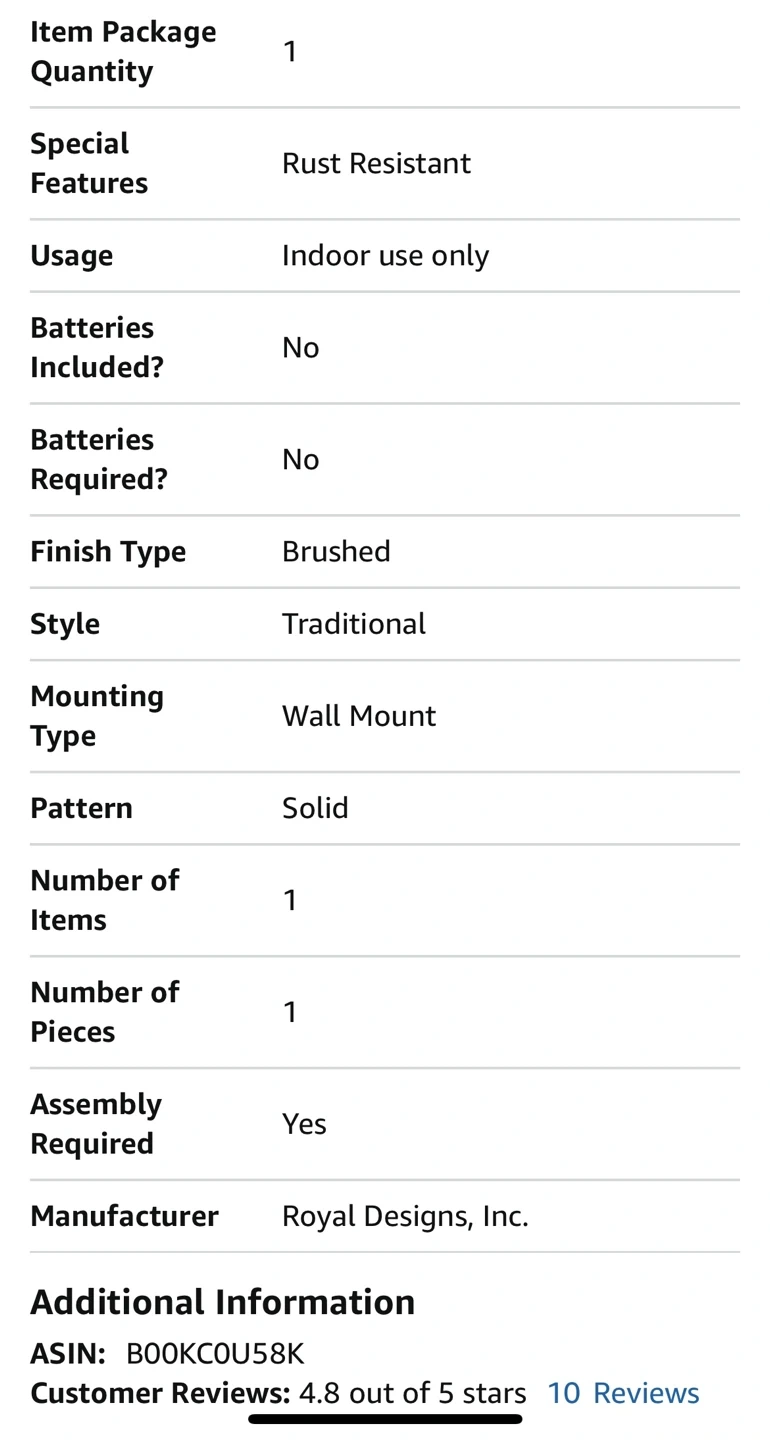Select the Assembly Required label
Screen dimensions: 770x1440
(x=95, y=1124)
